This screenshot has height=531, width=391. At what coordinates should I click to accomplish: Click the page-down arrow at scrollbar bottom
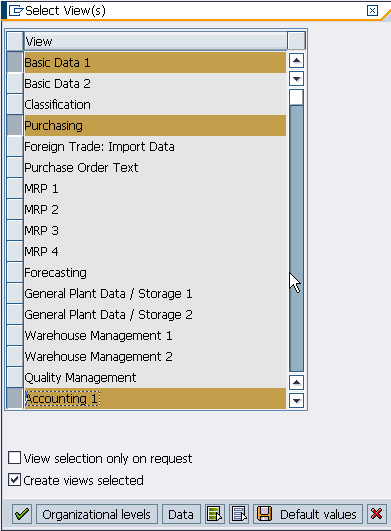pyautogui.click(x=297, y=401)
